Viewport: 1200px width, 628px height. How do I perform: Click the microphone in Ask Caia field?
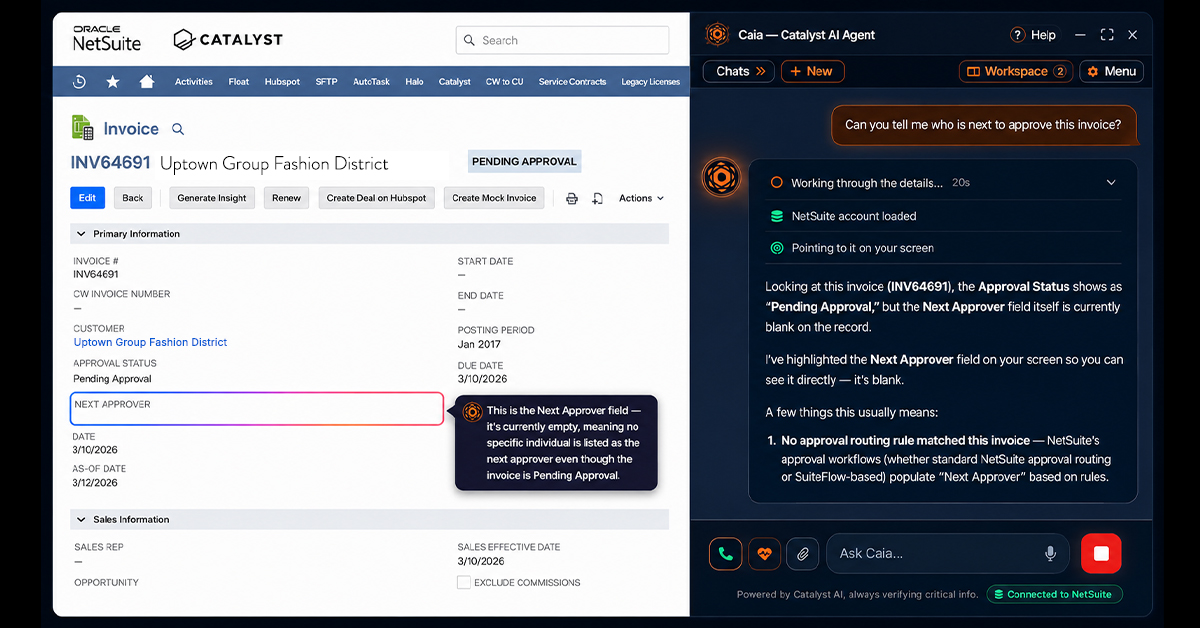point(1050,553)
